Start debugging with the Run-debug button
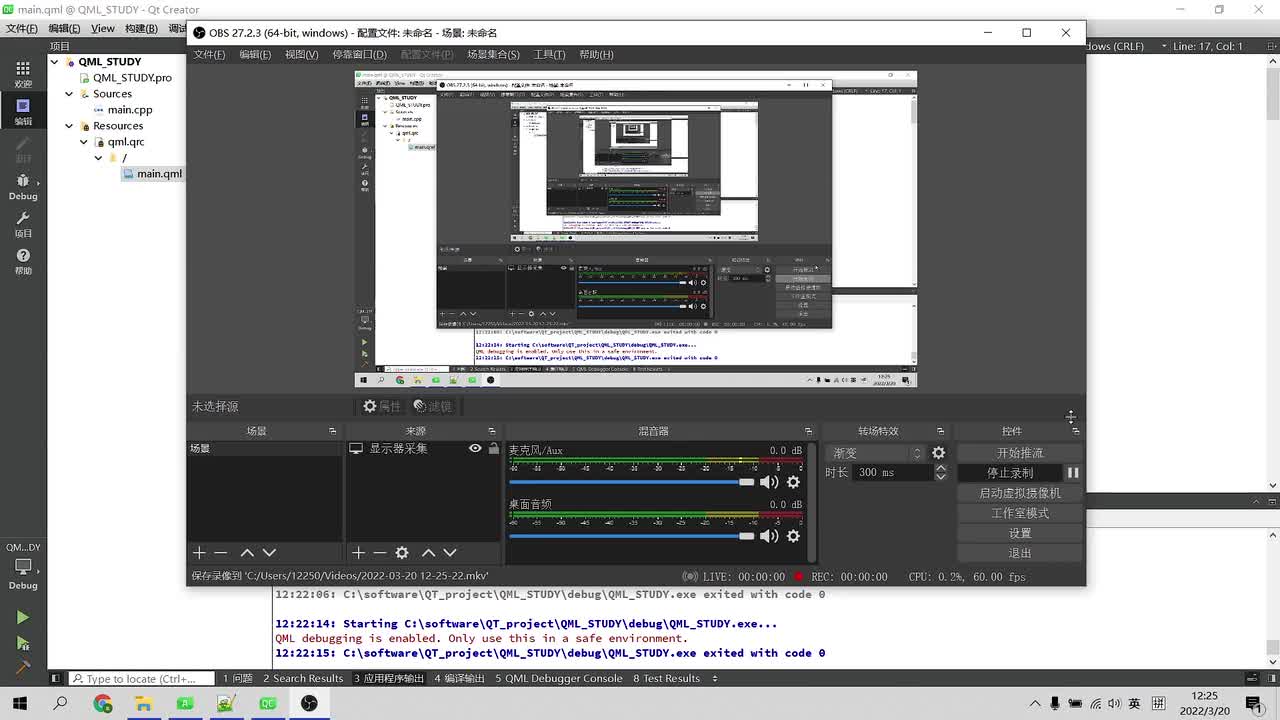1280x720 pixels. coord(23,643)
